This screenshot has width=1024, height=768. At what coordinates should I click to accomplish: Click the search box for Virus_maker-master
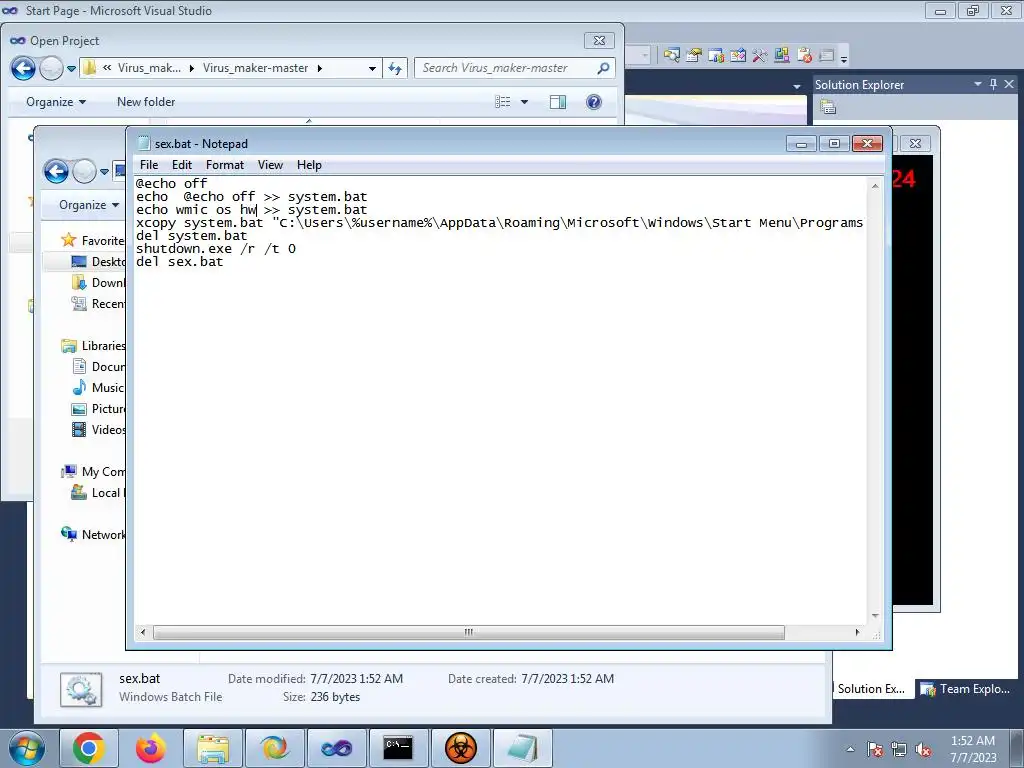tap(515, 68)
